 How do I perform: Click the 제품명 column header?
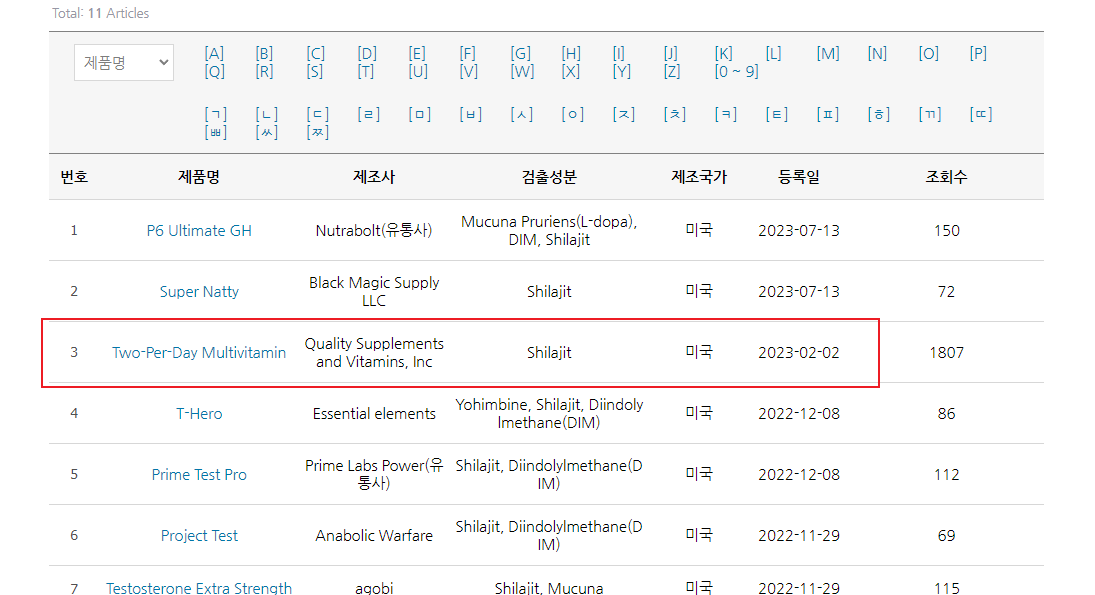click(x=199, y=177)
